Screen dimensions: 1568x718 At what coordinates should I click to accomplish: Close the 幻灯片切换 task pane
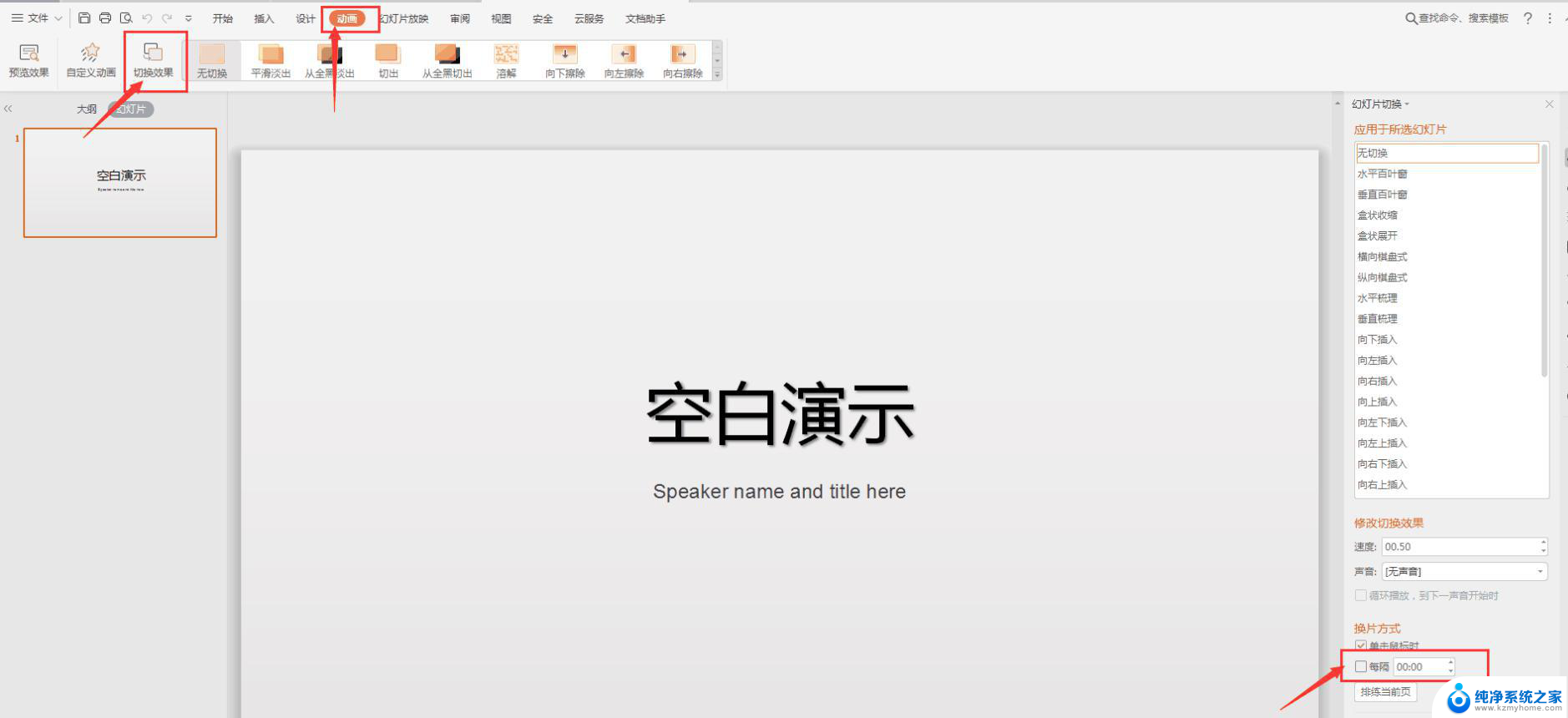coord(1550,104)
